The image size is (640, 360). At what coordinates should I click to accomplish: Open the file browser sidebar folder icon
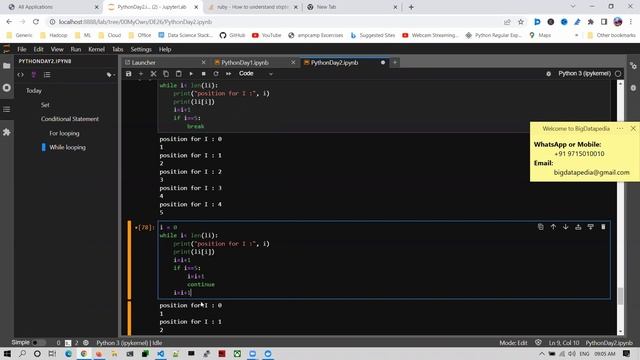tap(7, 66)
